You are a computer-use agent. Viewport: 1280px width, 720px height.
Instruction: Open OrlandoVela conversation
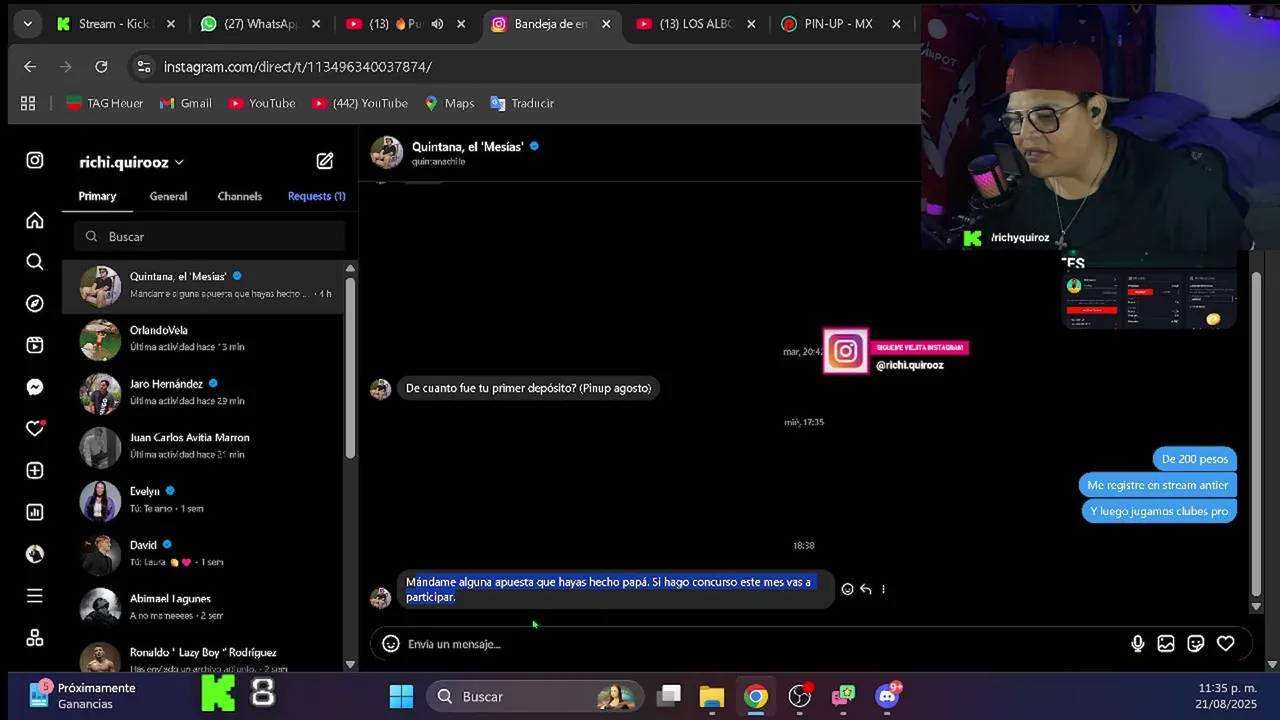203,339
